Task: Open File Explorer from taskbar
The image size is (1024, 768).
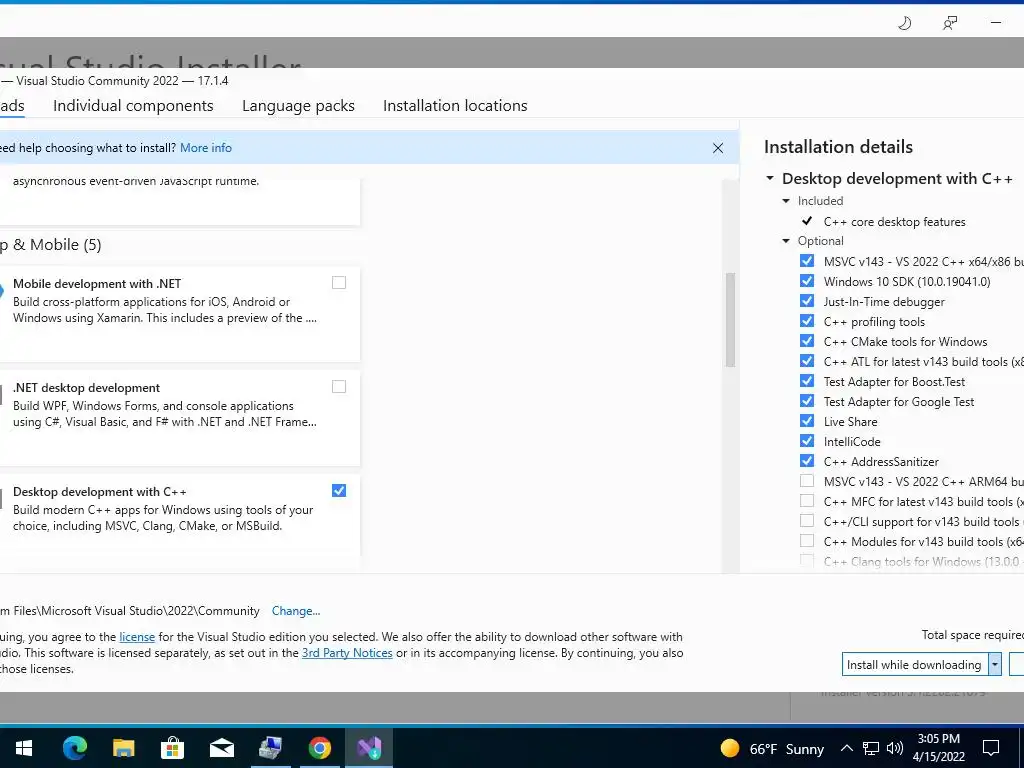Action: click(123, 748)
